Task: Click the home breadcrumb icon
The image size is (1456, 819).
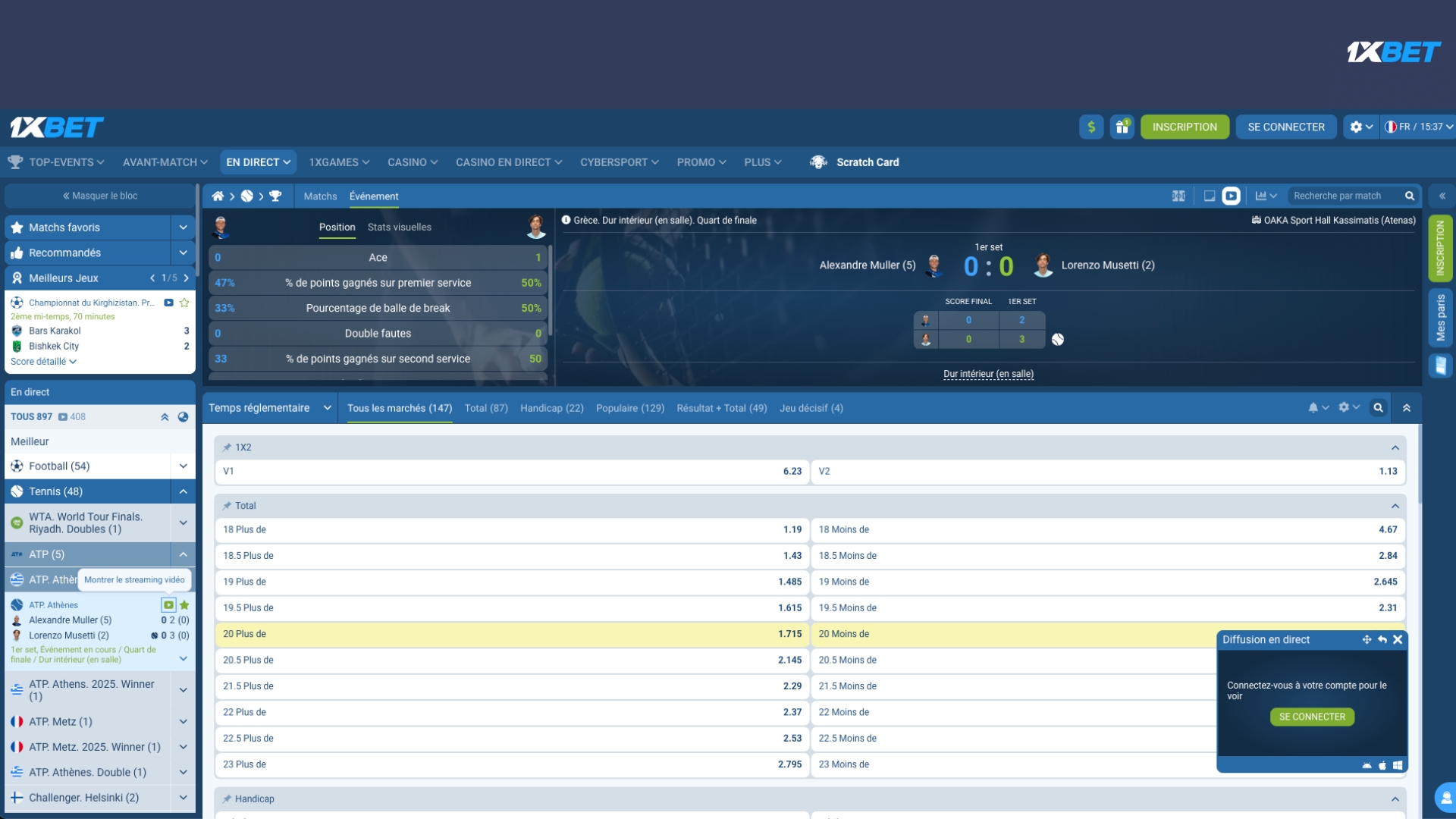Action: (218, 196)
